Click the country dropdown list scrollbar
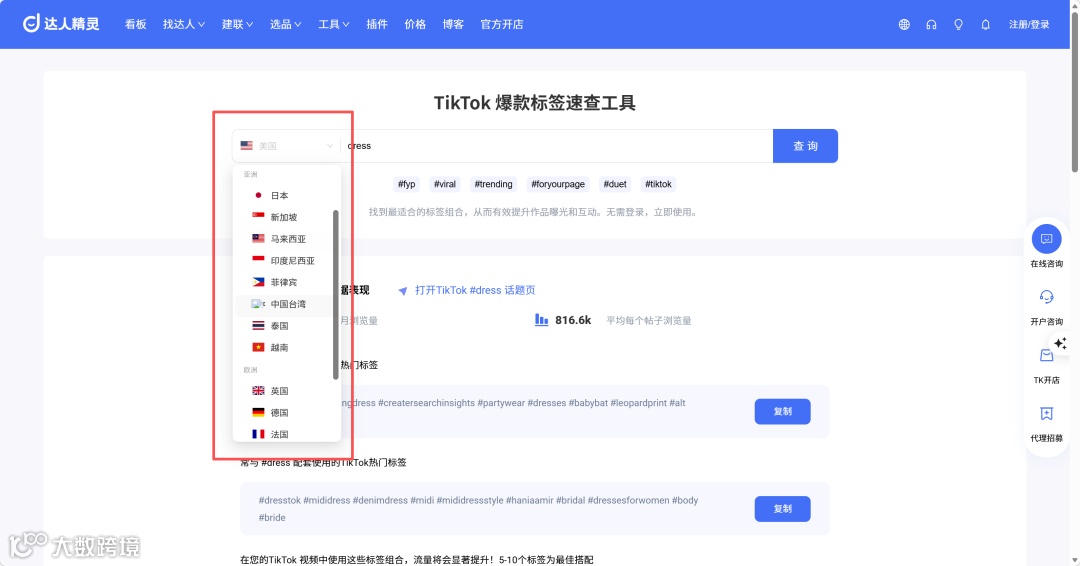The image size is (1080, 566). [335, 295]
